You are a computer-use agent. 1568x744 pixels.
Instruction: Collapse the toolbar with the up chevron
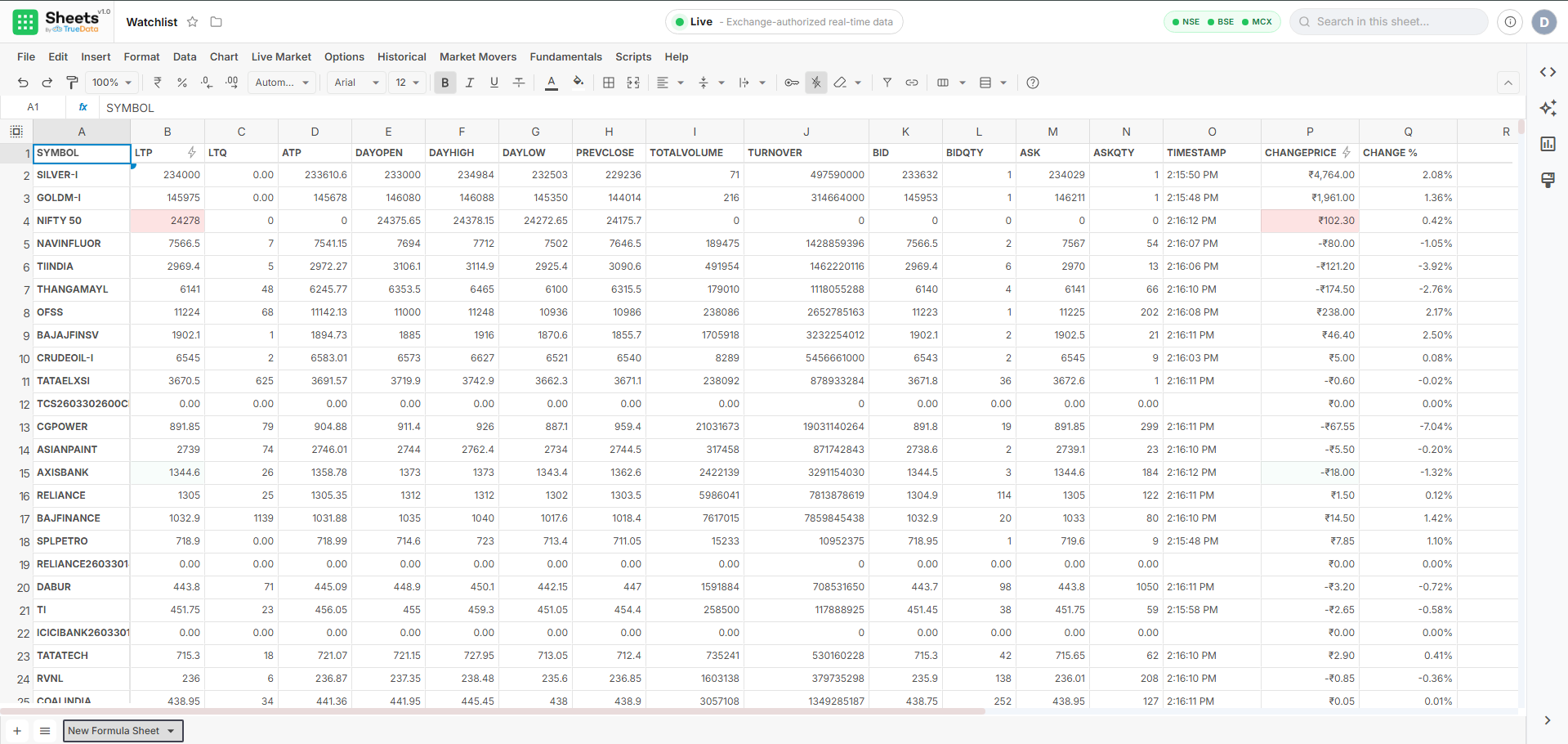pos(1508,83)
